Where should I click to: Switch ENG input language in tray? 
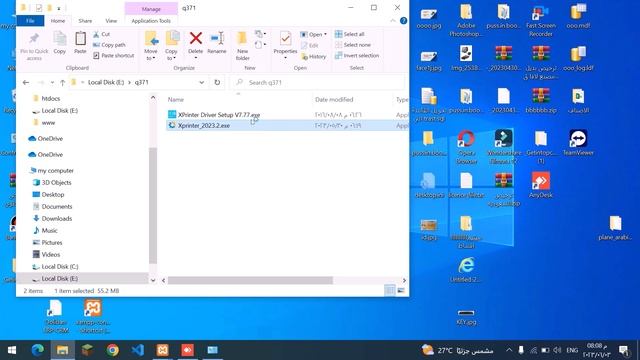[572, 350]
